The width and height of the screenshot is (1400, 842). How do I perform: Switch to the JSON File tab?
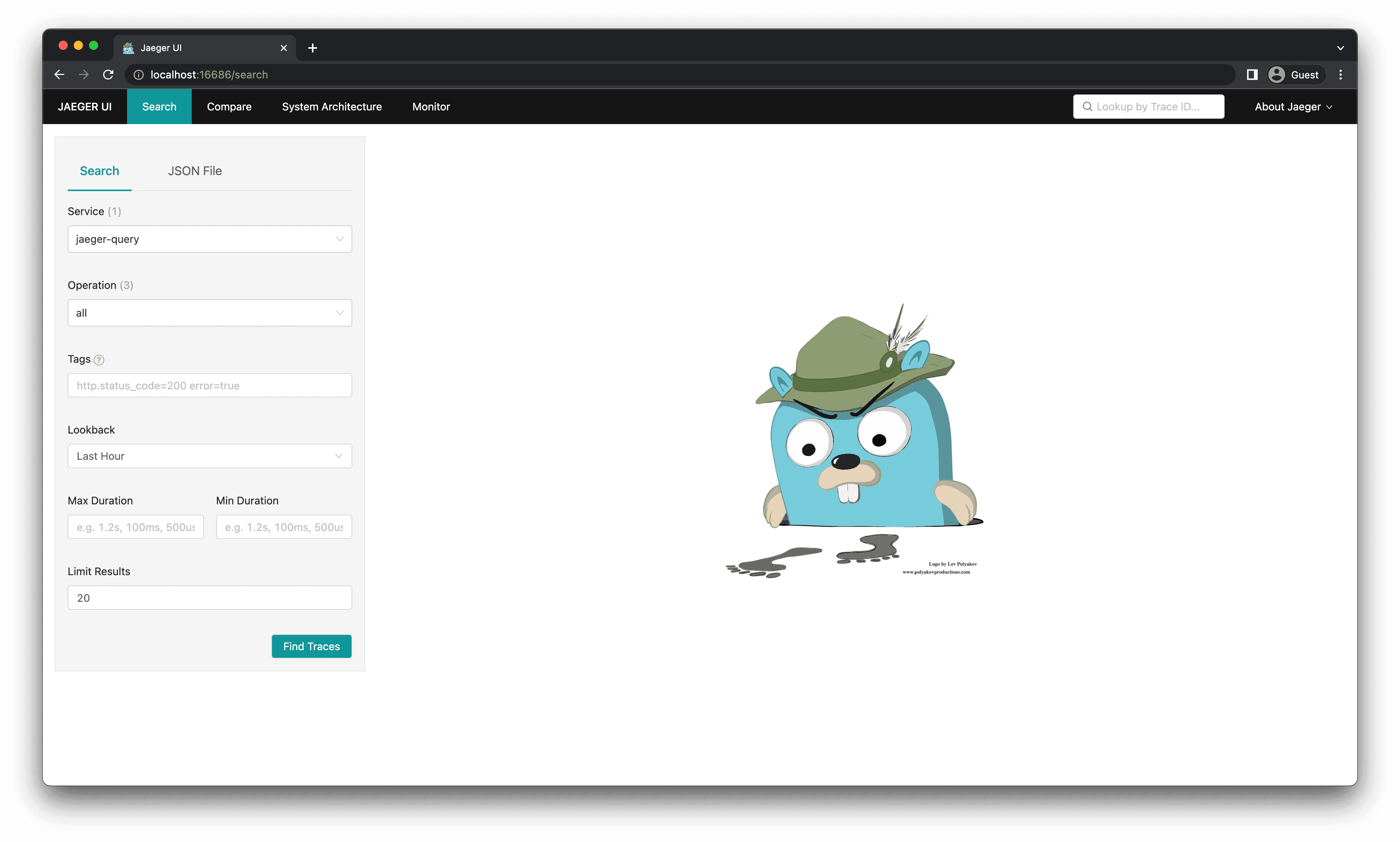[194, 171]
